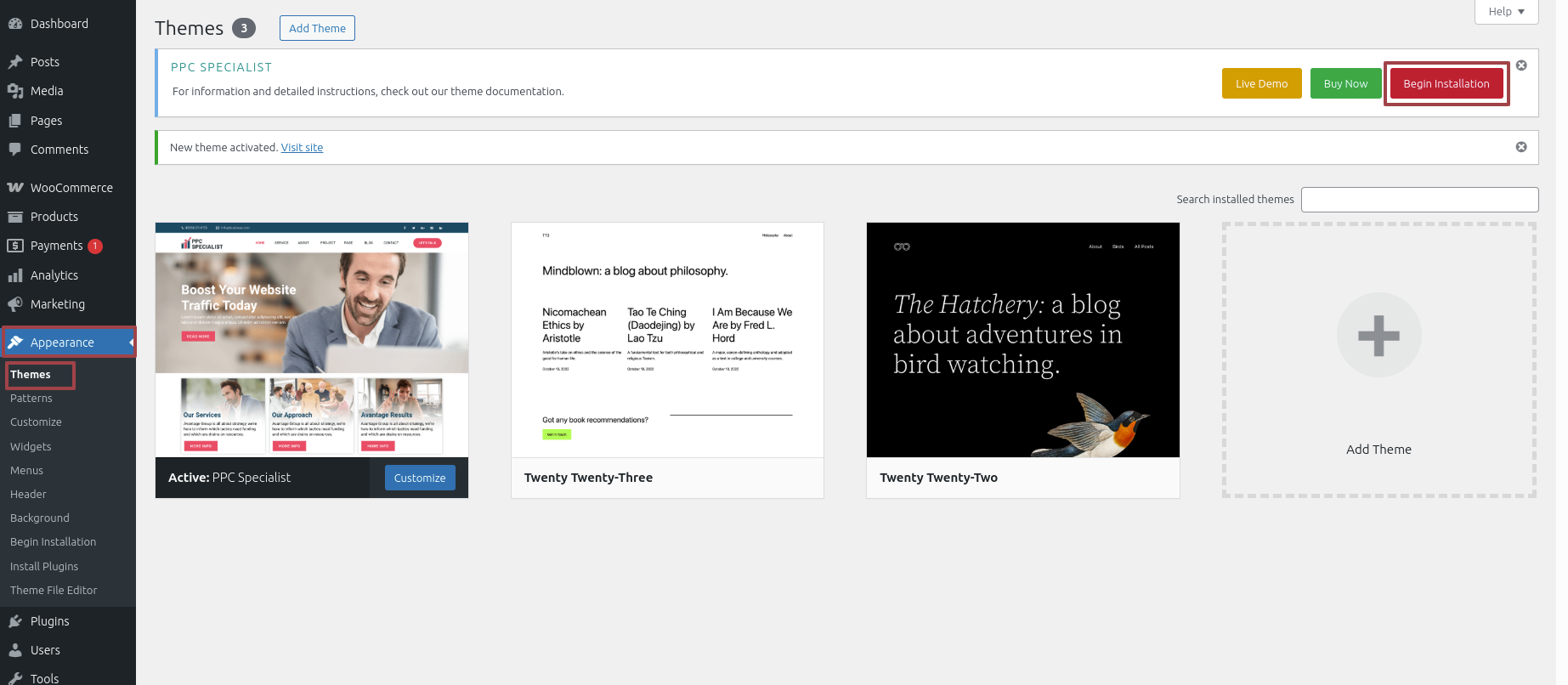Focus the Search installed themes field
This screenshot has width=1568, height=685.
point(1419,200)
